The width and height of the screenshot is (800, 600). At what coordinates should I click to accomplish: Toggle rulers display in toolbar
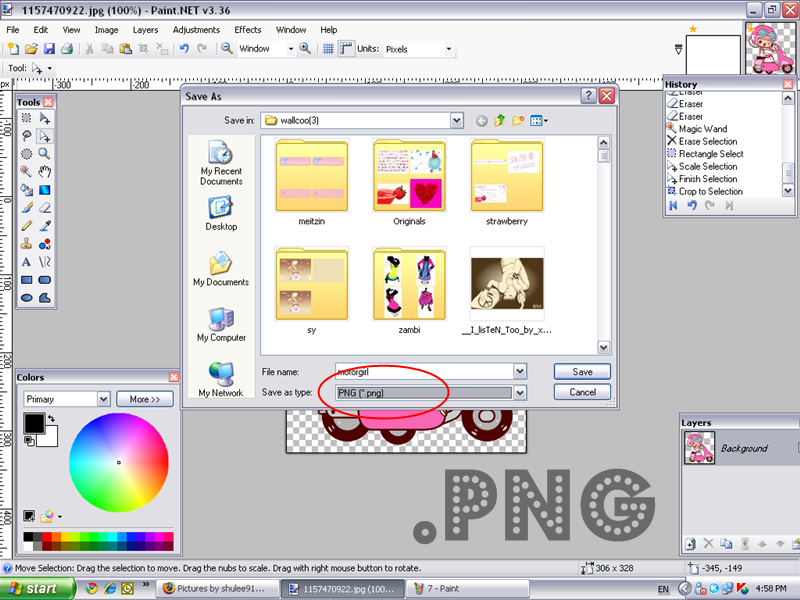tap(346, 48)
